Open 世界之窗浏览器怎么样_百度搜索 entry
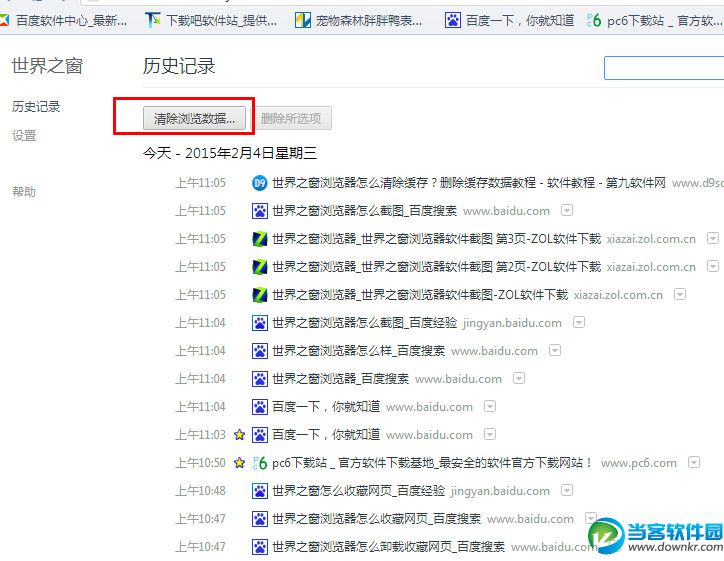The image size is (724, 561). 358,350
